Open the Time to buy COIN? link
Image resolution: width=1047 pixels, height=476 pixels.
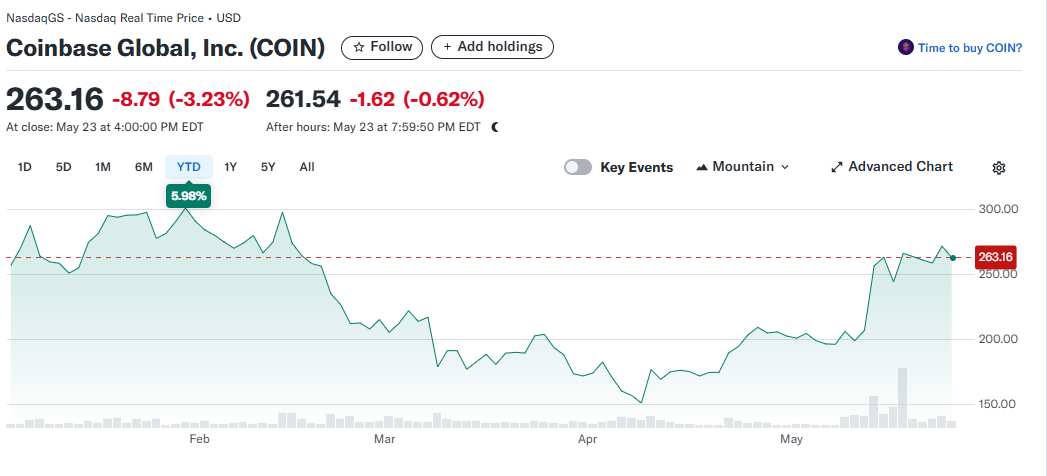[970, 48]
